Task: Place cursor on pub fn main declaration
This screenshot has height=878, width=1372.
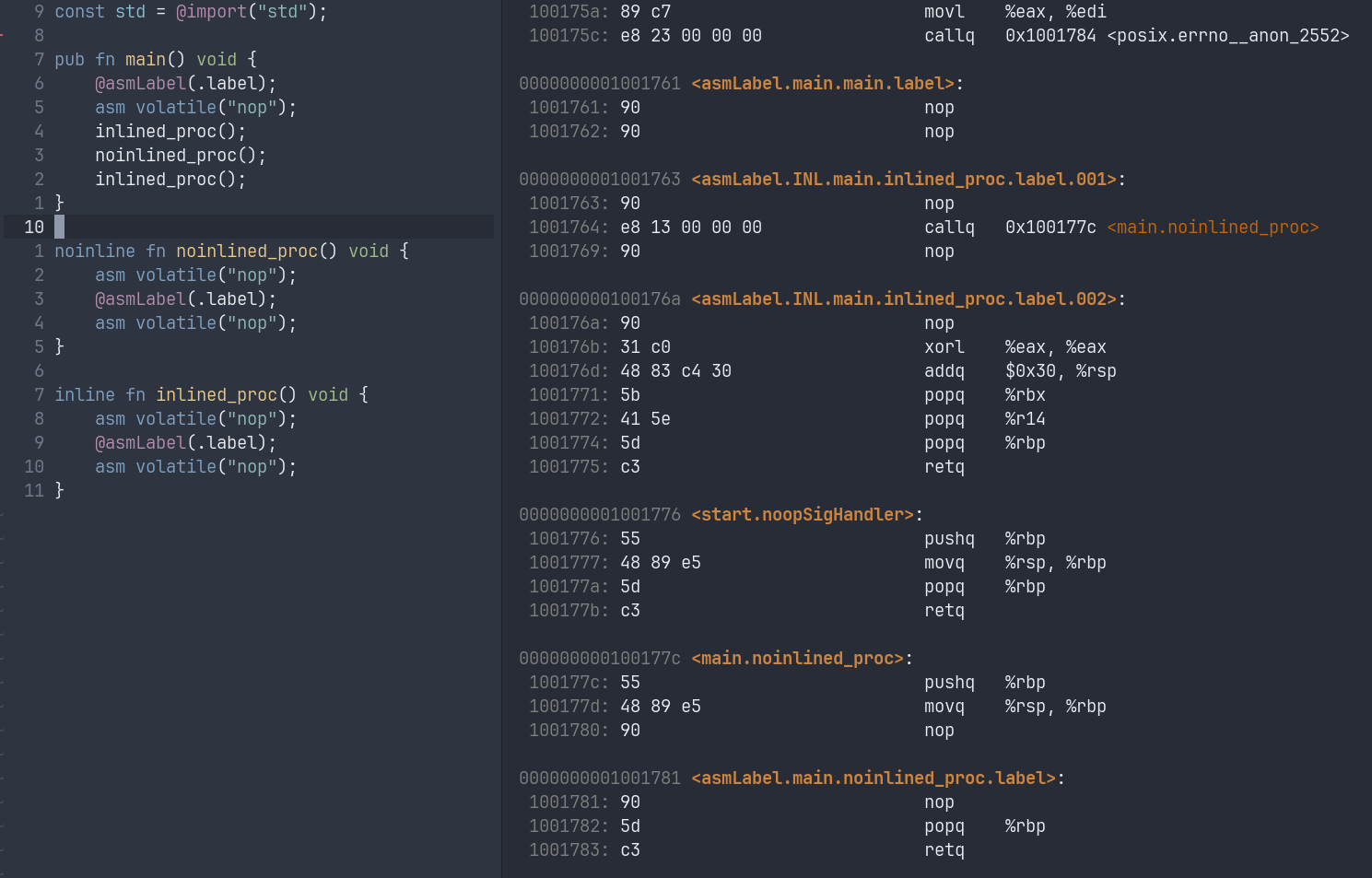Action: [155, 60]
